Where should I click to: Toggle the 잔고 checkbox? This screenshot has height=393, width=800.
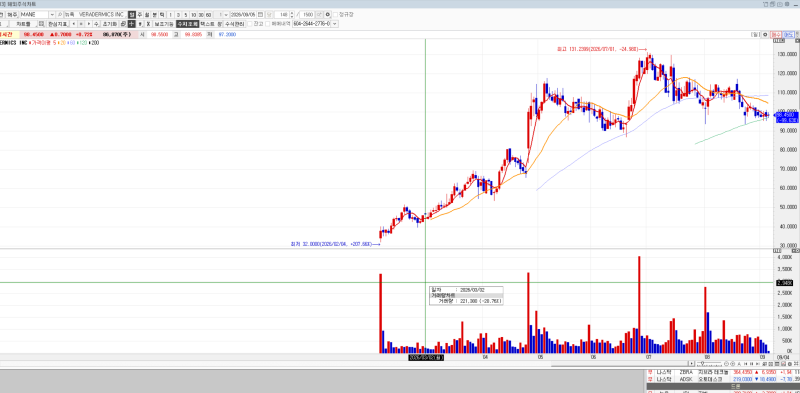[x=249, y=24]
